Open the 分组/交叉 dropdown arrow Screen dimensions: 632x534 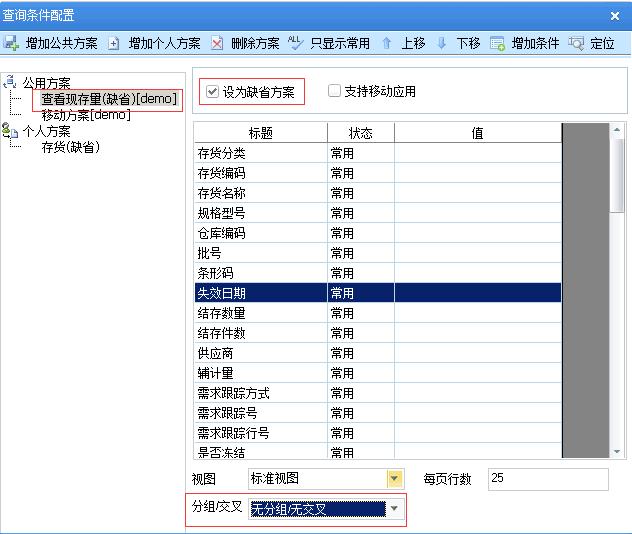(394, 509)
